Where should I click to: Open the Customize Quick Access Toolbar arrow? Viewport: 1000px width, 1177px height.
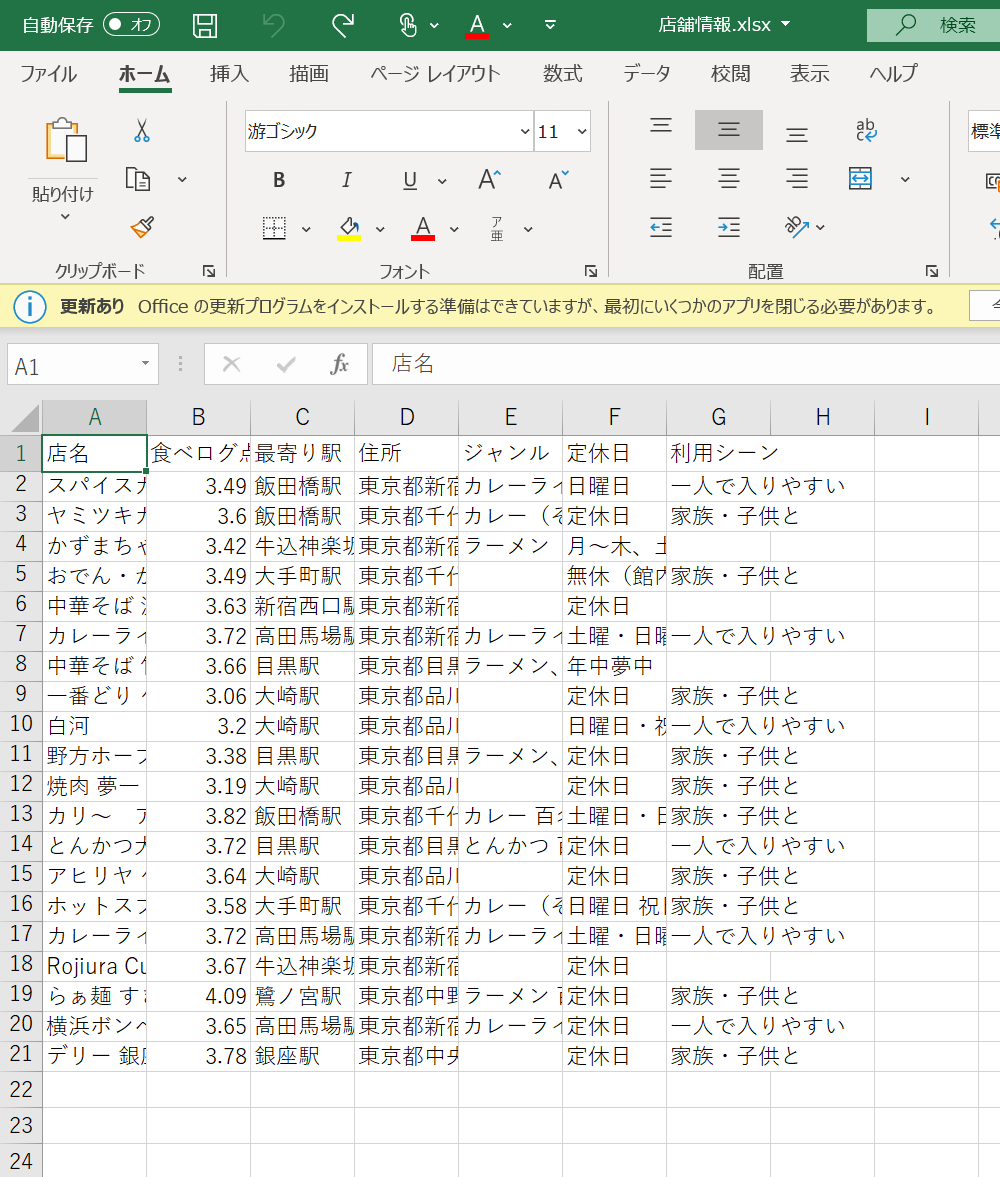550,25
